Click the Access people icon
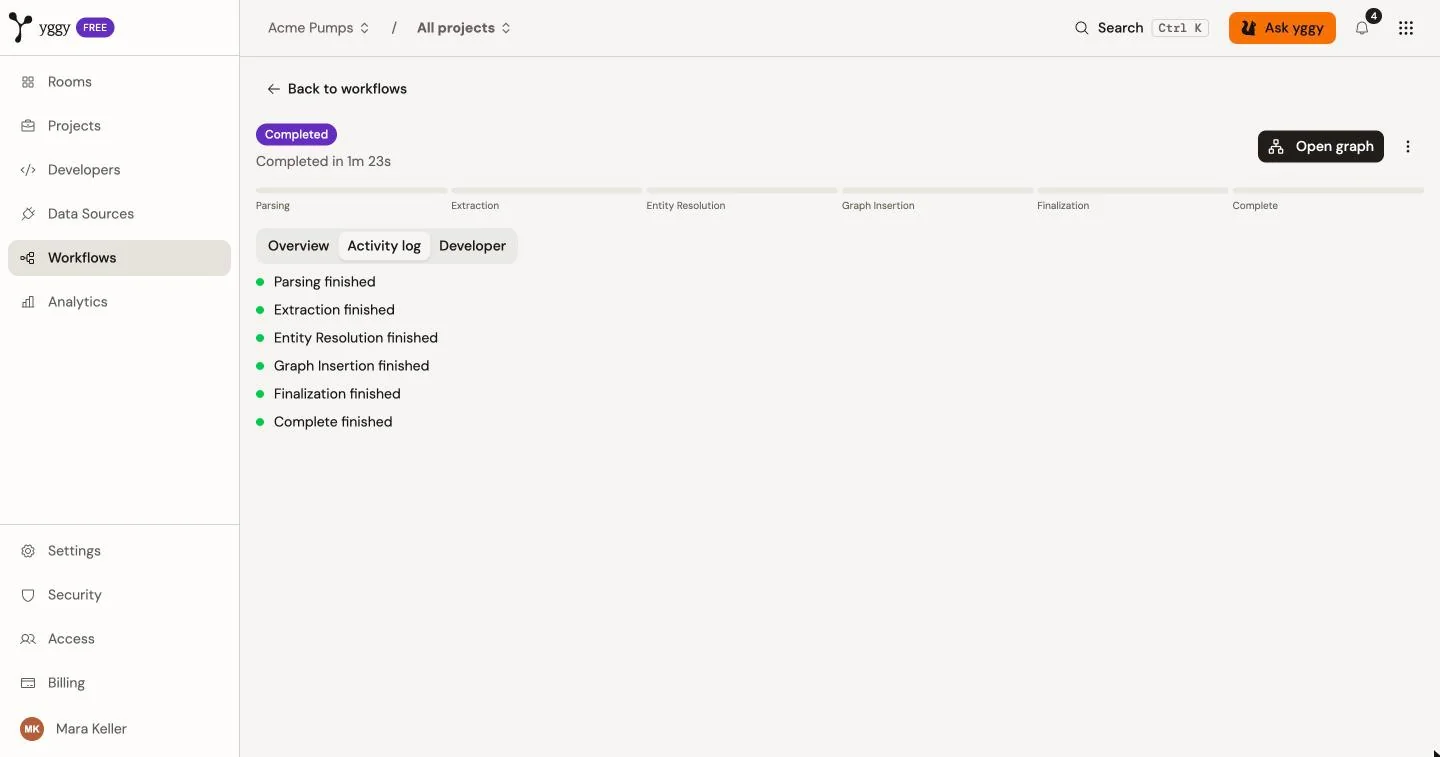This screenshot has height=757, width=1440. coord(28,639)
